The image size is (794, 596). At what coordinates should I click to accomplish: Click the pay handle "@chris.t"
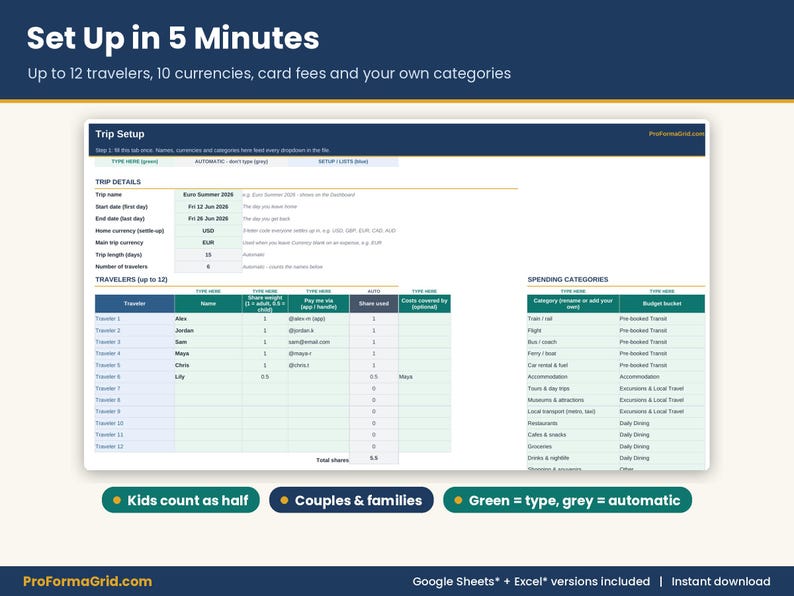coord(319,365)
